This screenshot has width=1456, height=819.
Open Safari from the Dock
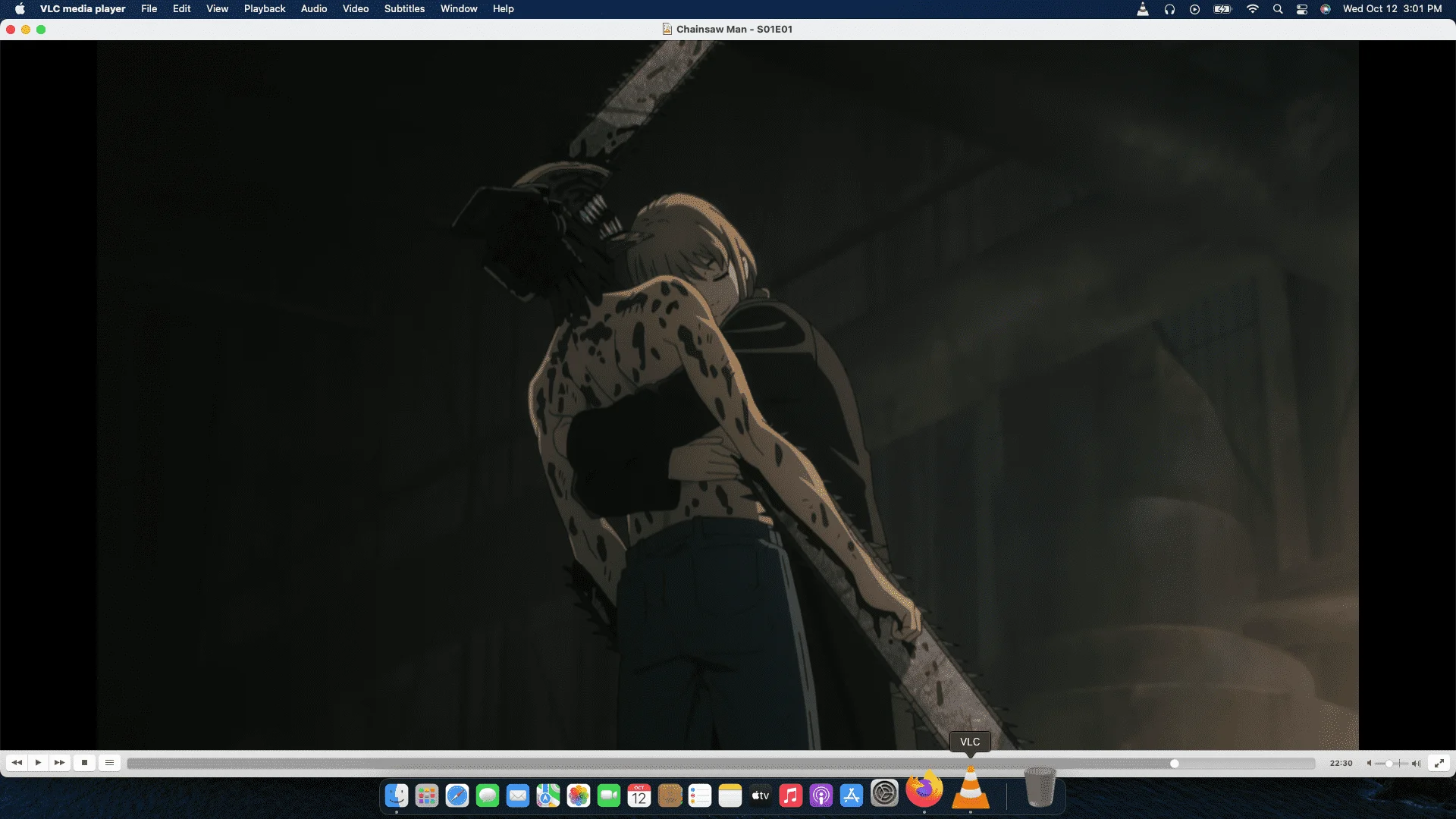coord(457,795)
